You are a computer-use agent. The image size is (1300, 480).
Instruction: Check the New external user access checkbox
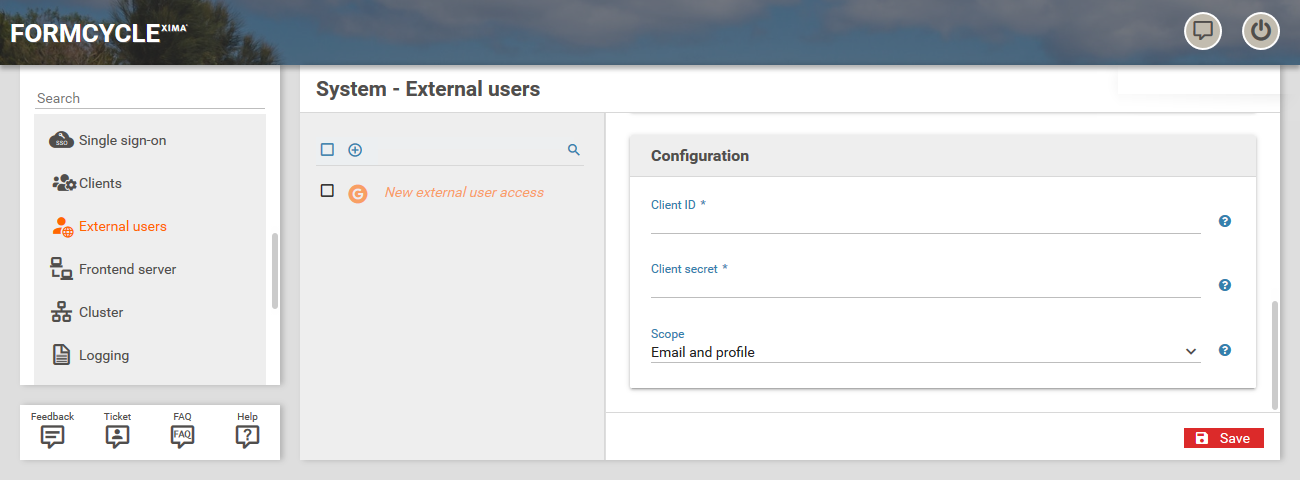click(327, 191)
